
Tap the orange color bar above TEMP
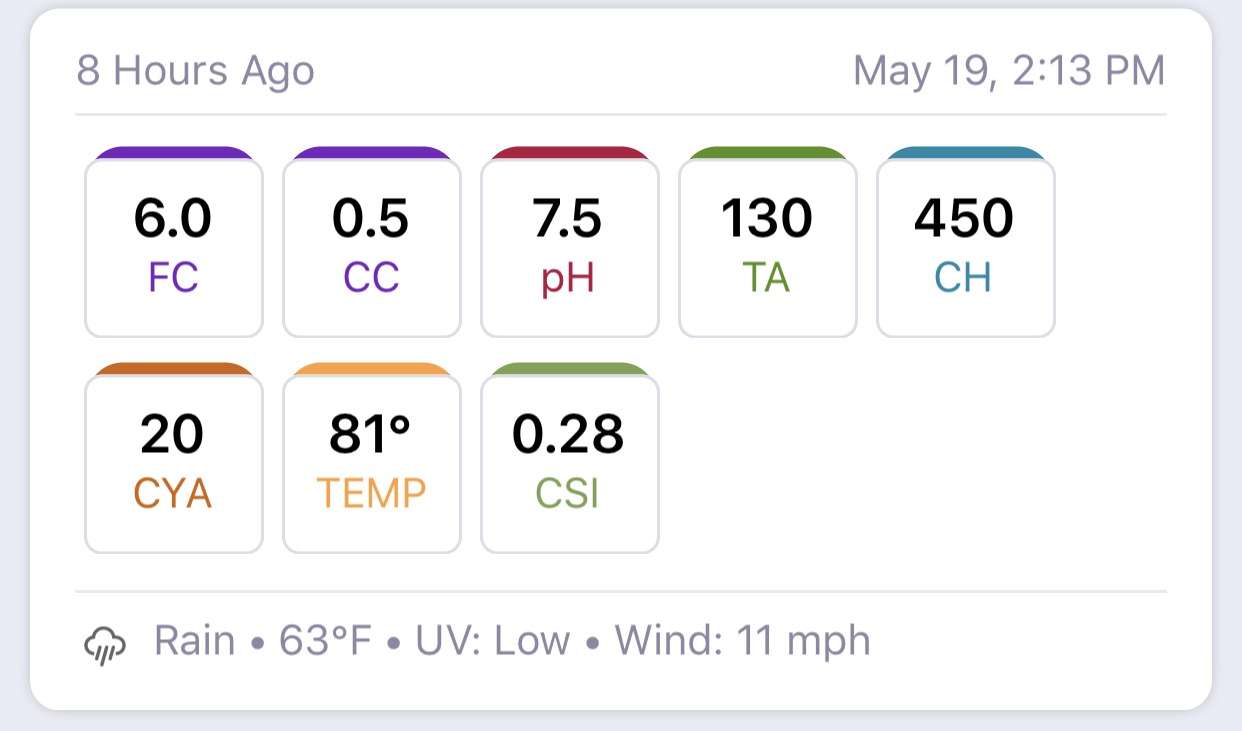[x=372, y=369]
